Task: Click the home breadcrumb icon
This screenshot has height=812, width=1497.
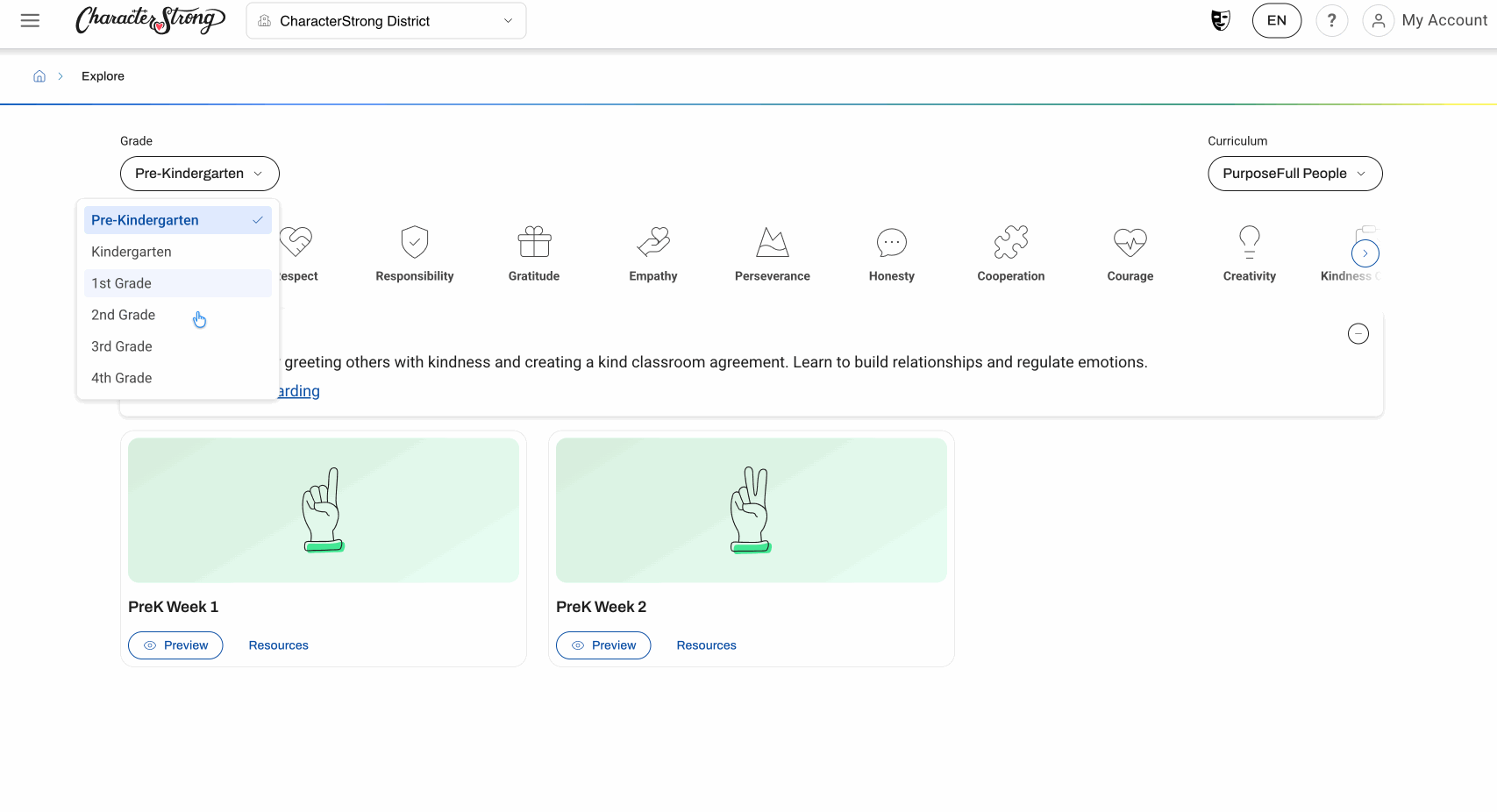Action: [39, 76]
